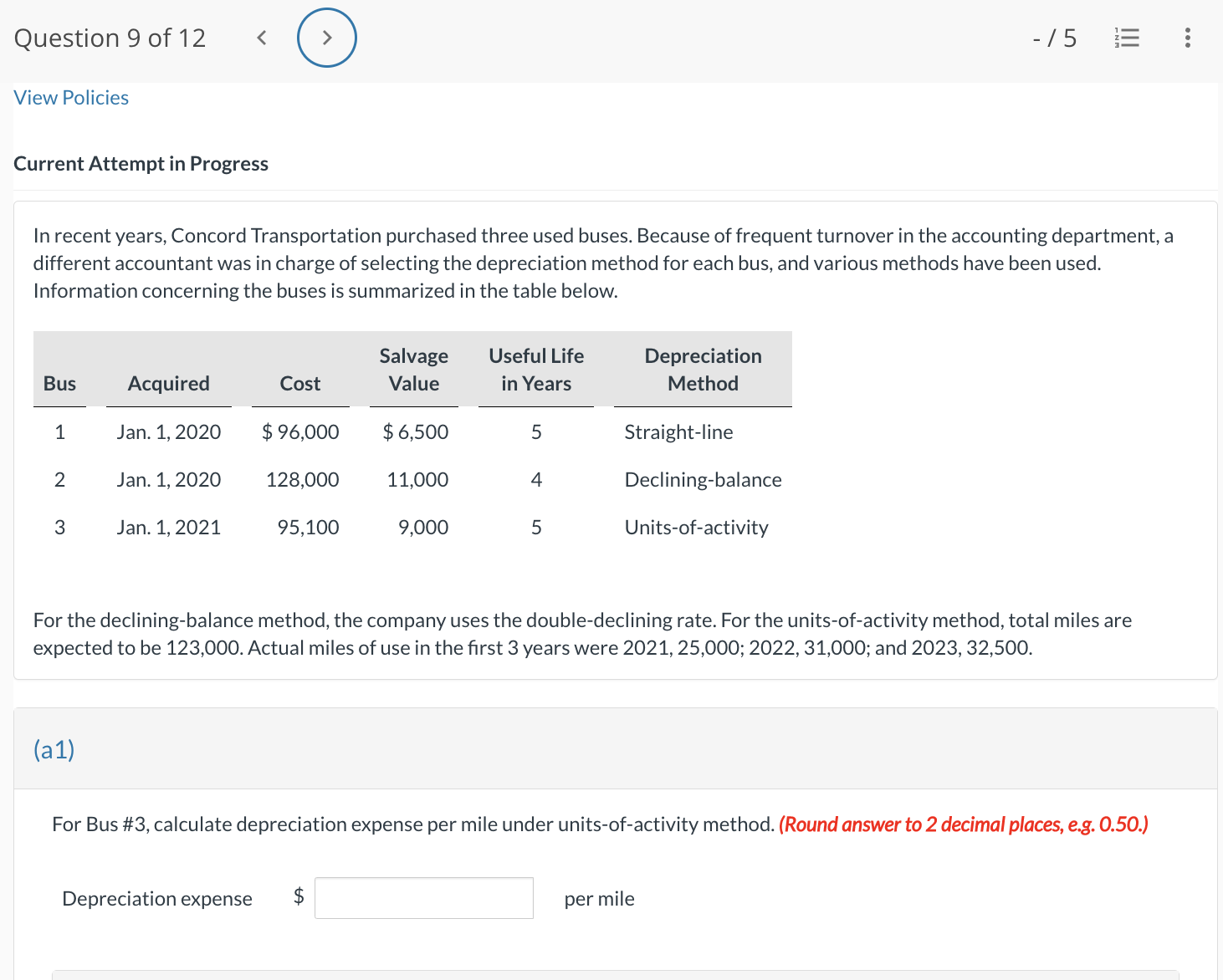Select the score indicator showing - / 5

click(x=1055, y=38)
